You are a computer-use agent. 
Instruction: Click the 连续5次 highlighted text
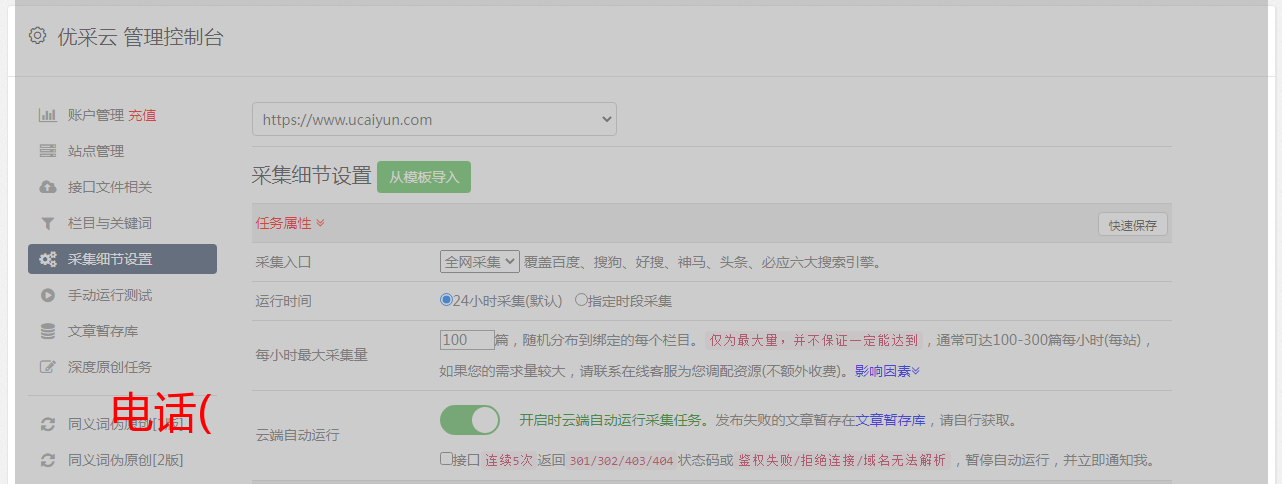[x=509, y=461]
